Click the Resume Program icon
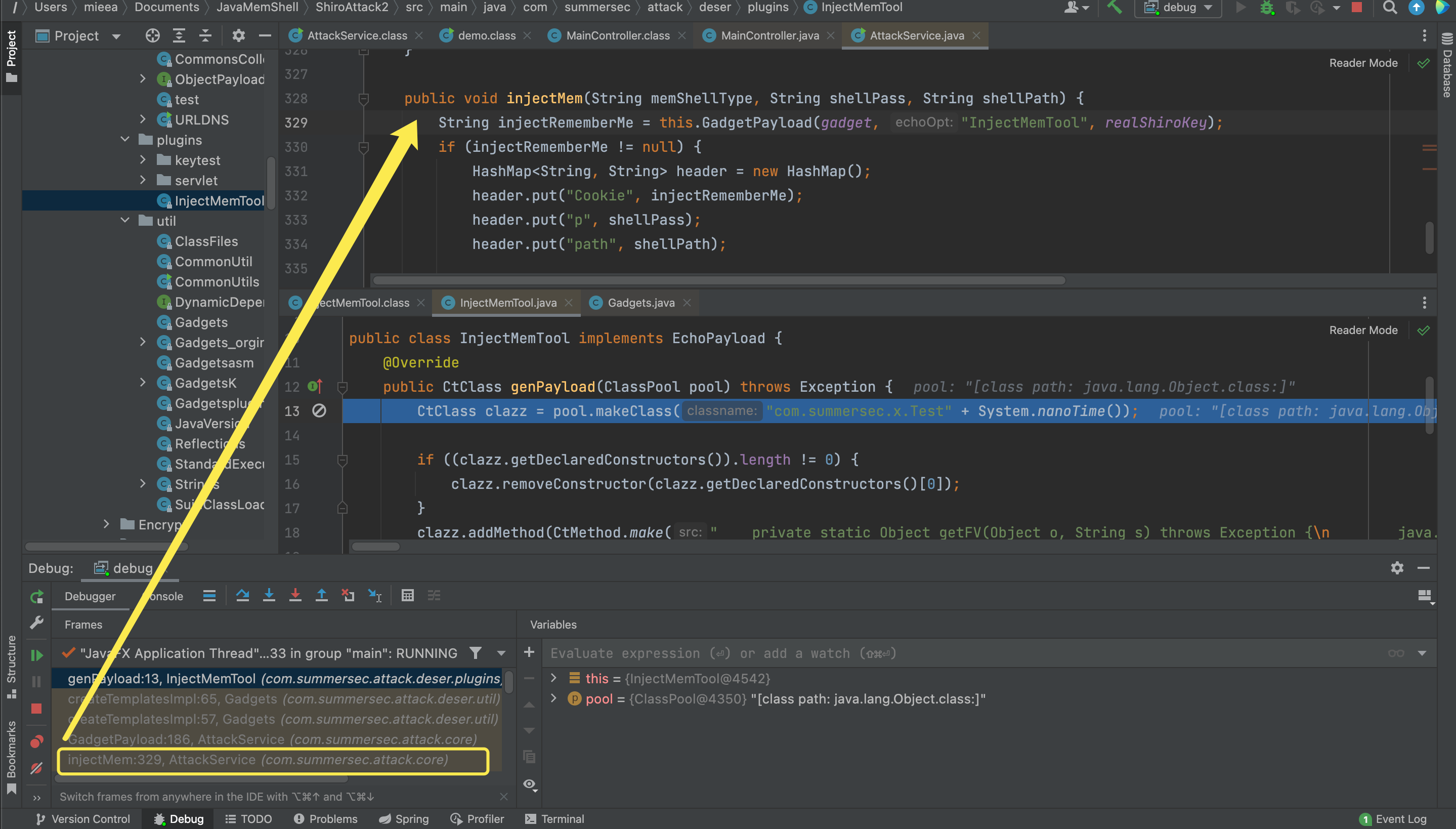Screen dimensions: 1456x829 tap(36, 655)
